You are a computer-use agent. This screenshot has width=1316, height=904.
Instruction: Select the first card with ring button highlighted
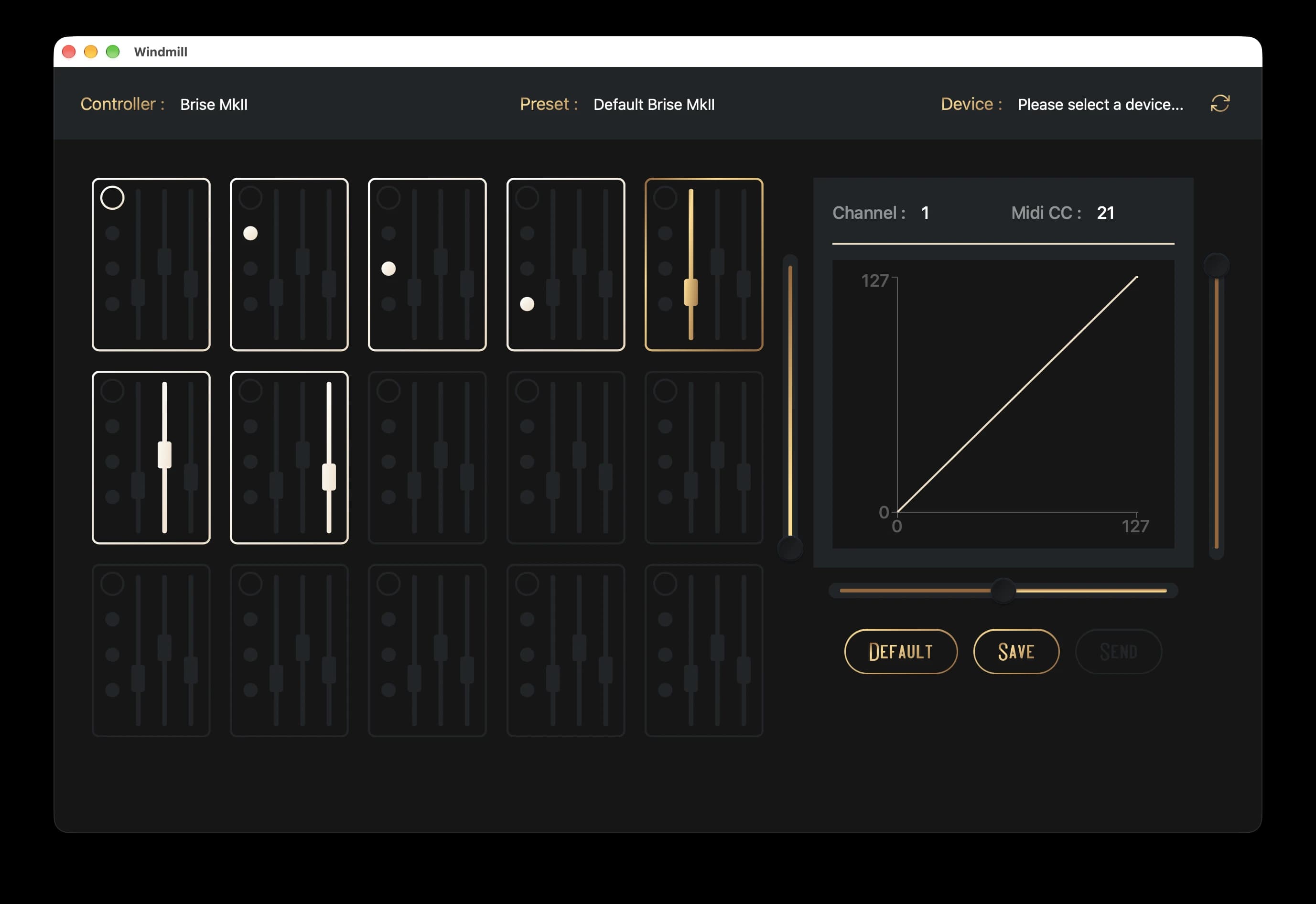(x=151, y=265)
